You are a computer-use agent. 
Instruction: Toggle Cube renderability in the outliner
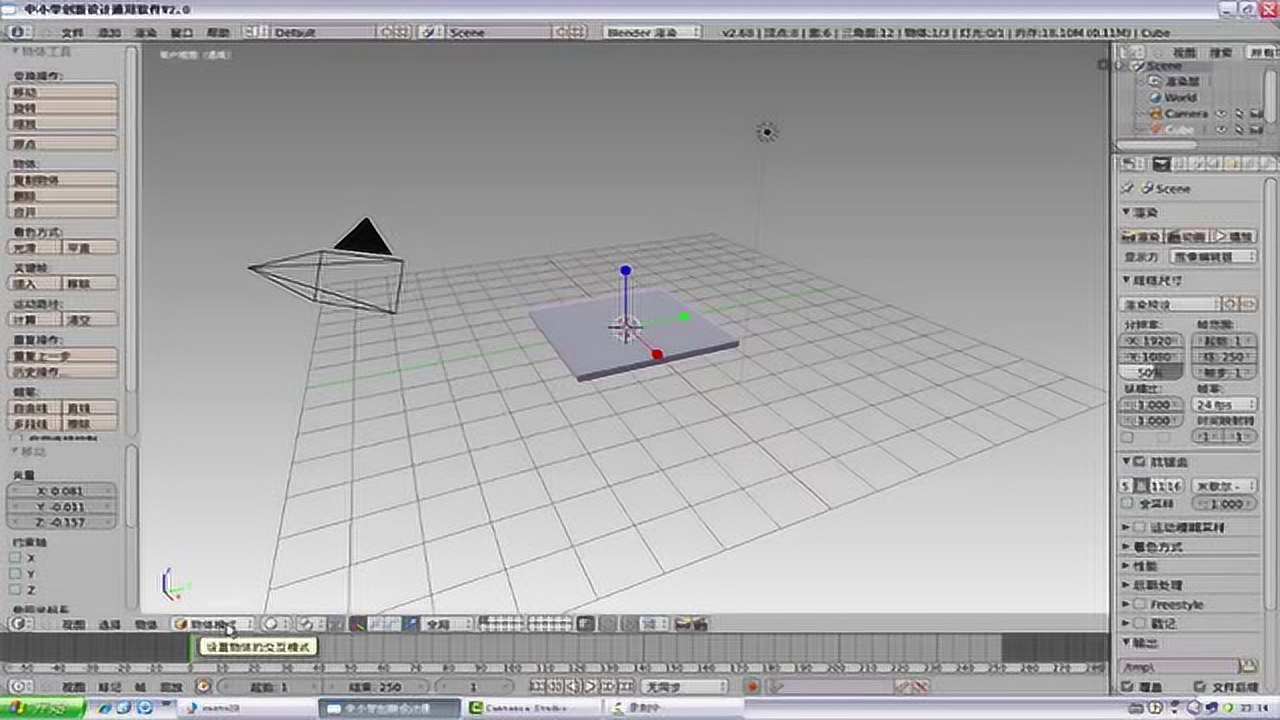coord(1256,128)
